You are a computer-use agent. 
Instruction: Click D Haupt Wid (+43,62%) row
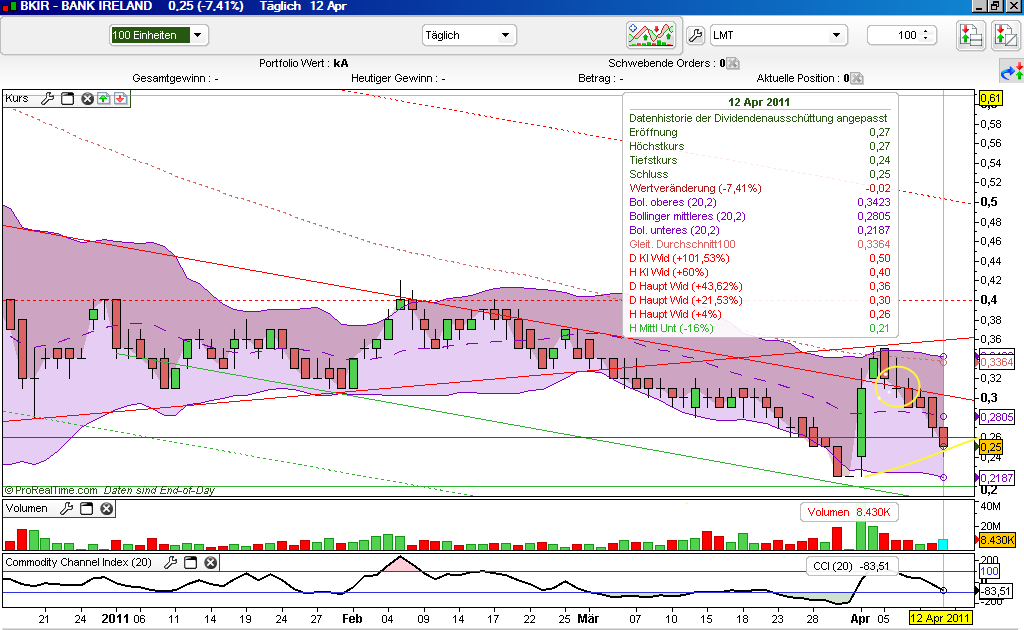760,287
